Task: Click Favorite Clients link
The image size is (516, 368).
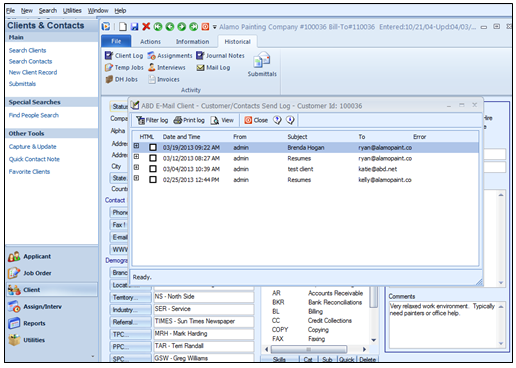Action: click(29, 172)
